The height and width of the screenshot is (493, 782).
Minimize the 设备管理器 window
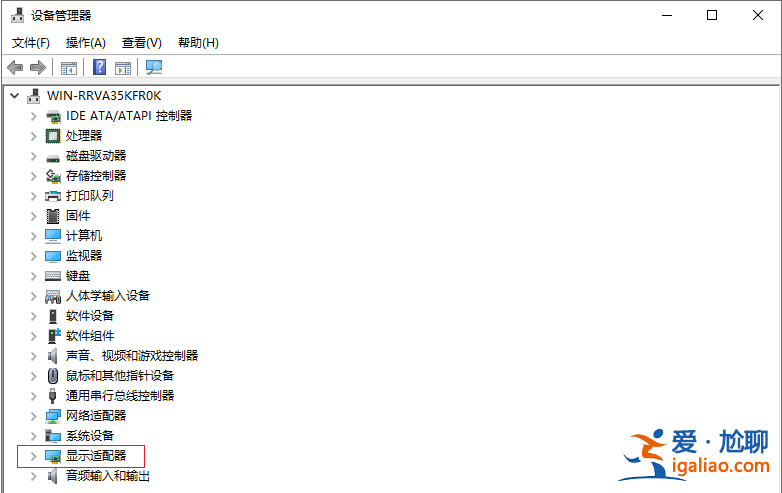click(x=667, y=15)
